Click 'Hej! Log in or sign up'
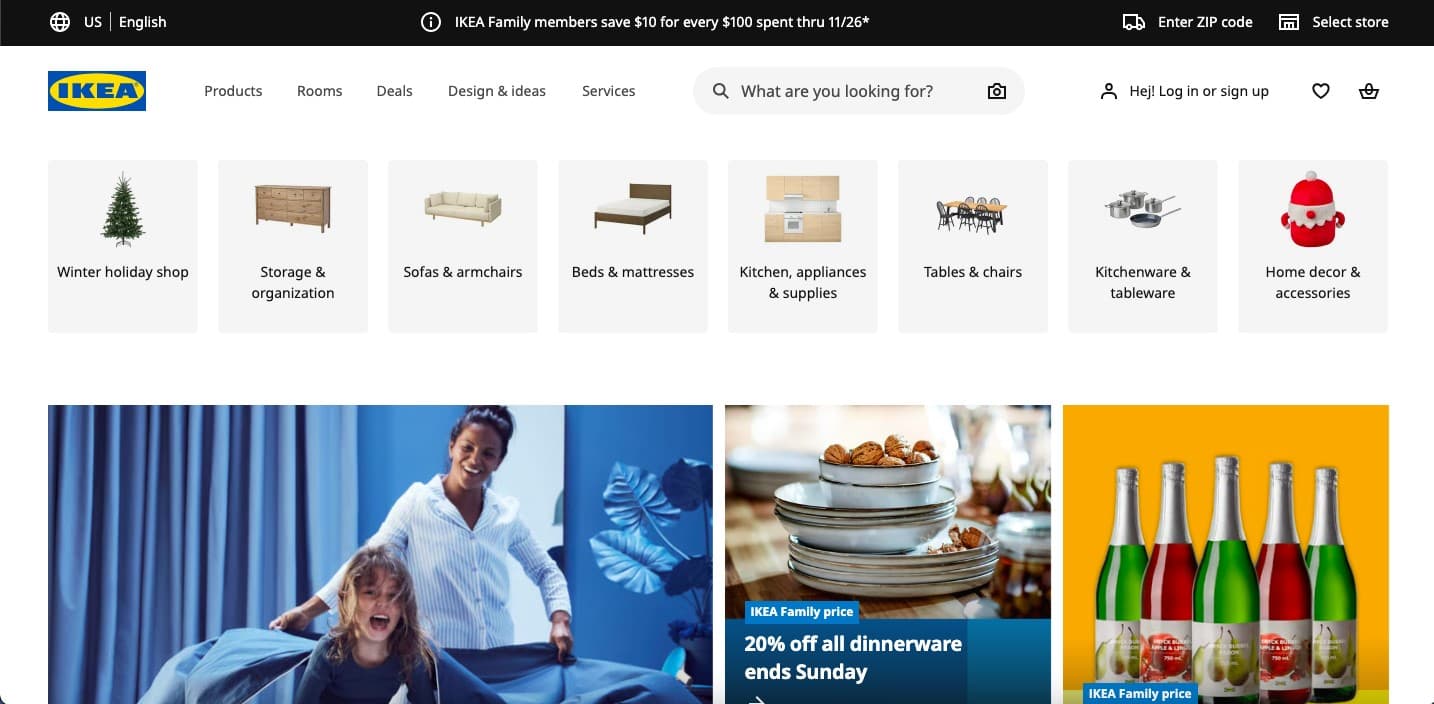1434x704 pixels. pos(1199,91)
